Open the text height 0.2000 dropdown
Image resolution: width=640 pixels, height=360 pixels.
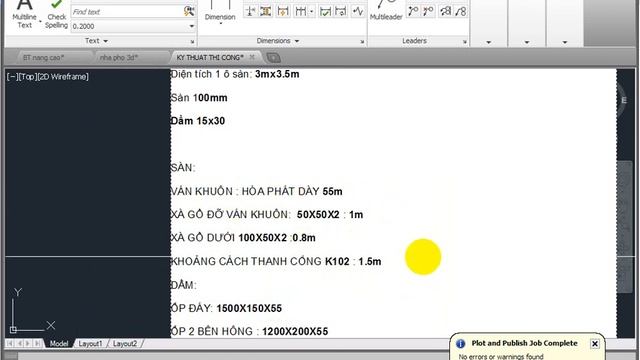tap(191, 26)
